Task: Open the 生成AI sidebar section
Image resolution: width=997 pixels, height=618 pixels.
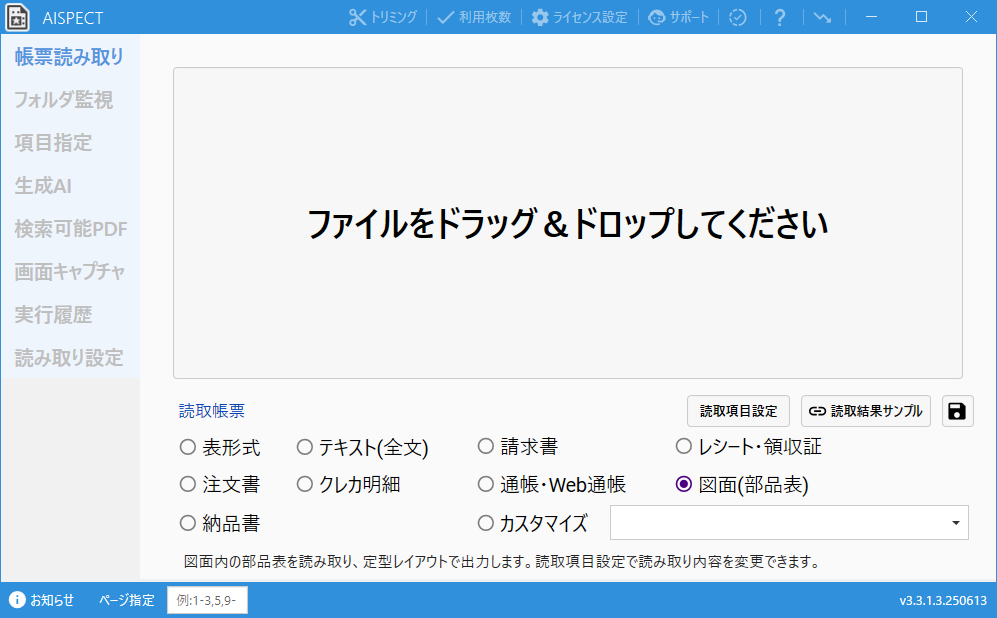Action: 43,186
